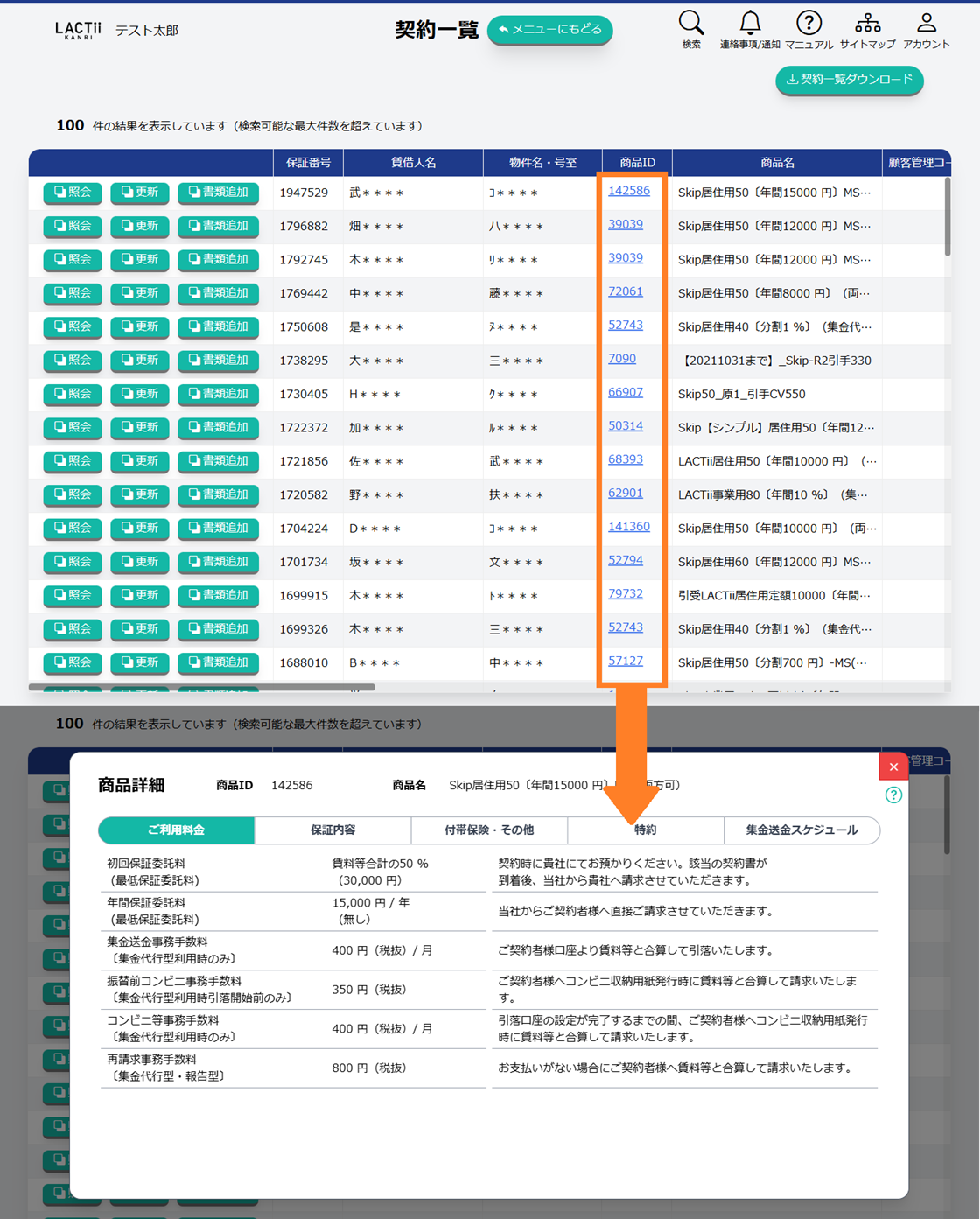Click 書類追加 for contract 1750608

(x=218, y=326)
